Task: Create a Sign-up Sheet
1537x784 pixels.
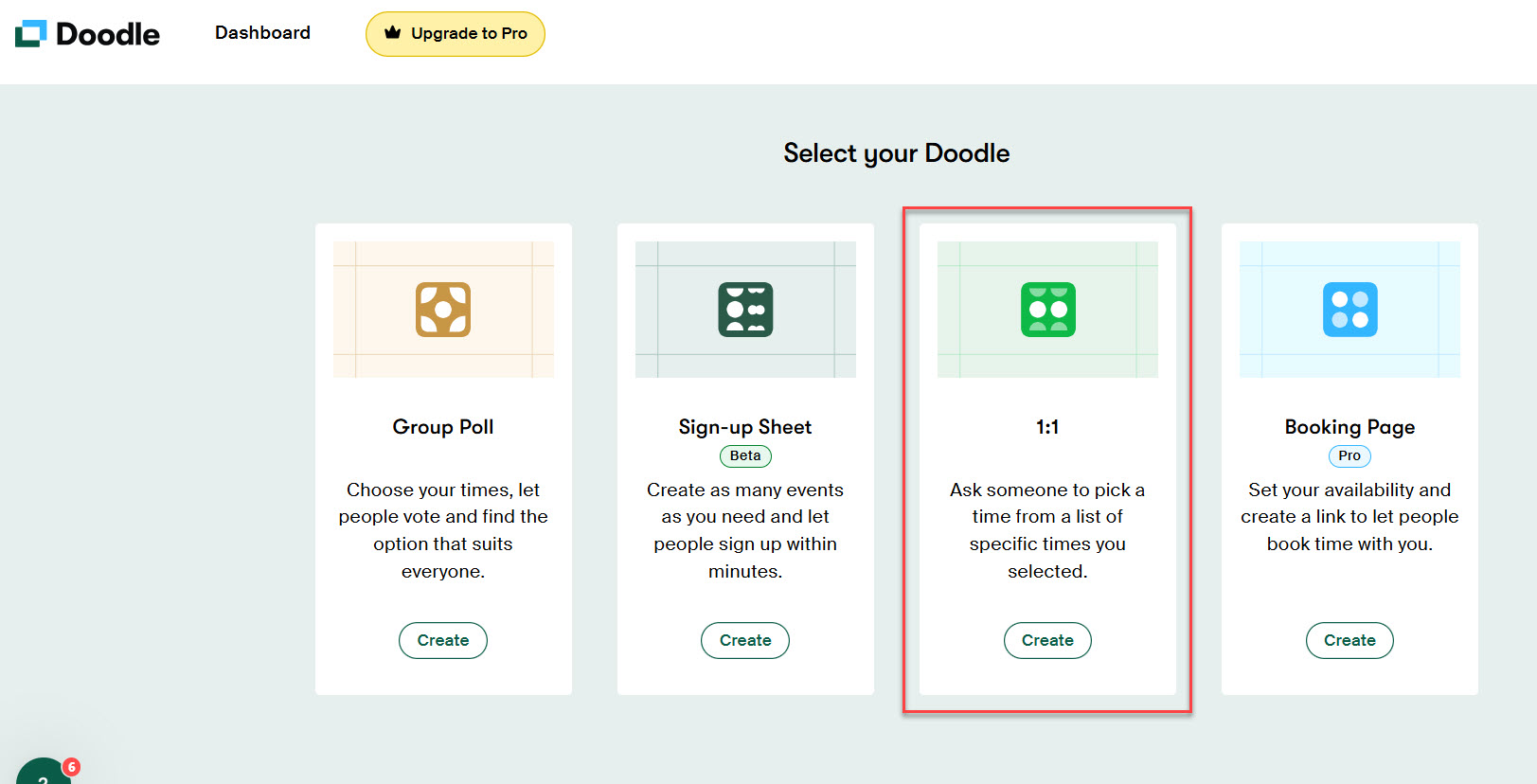Action: 745,640
